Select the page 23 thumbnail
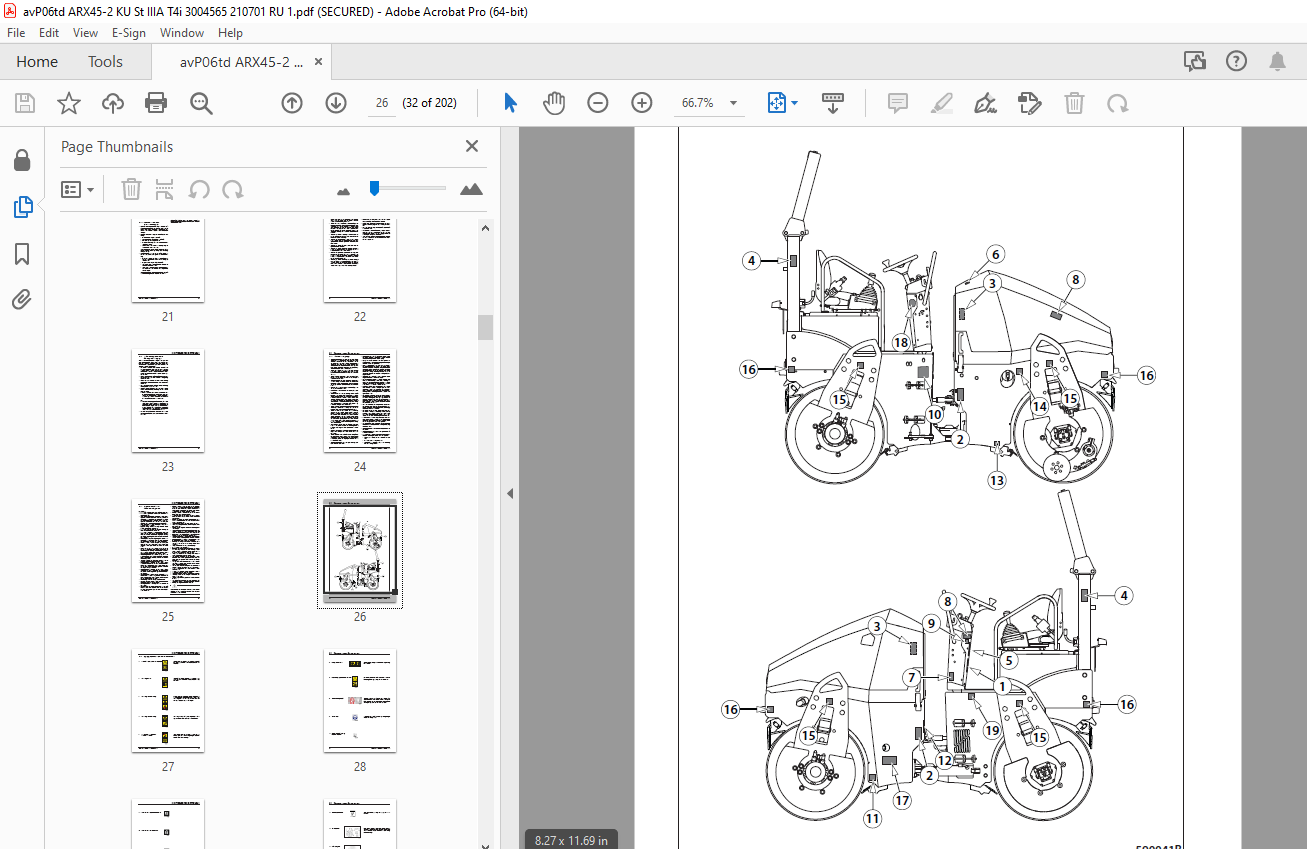The height and width of the screenshot is (849, 1307). [168, 401]
